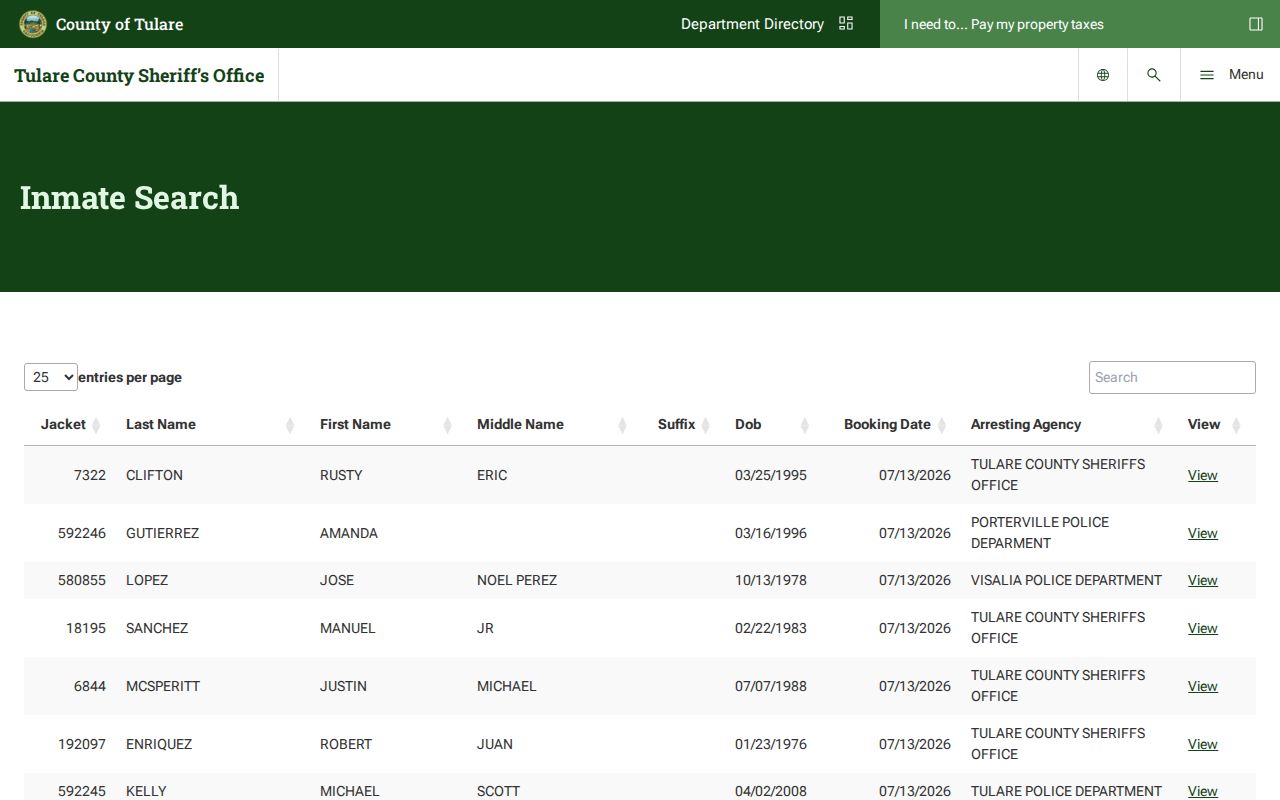View inmate LOPEZ record

click(x=1202, y=580)
